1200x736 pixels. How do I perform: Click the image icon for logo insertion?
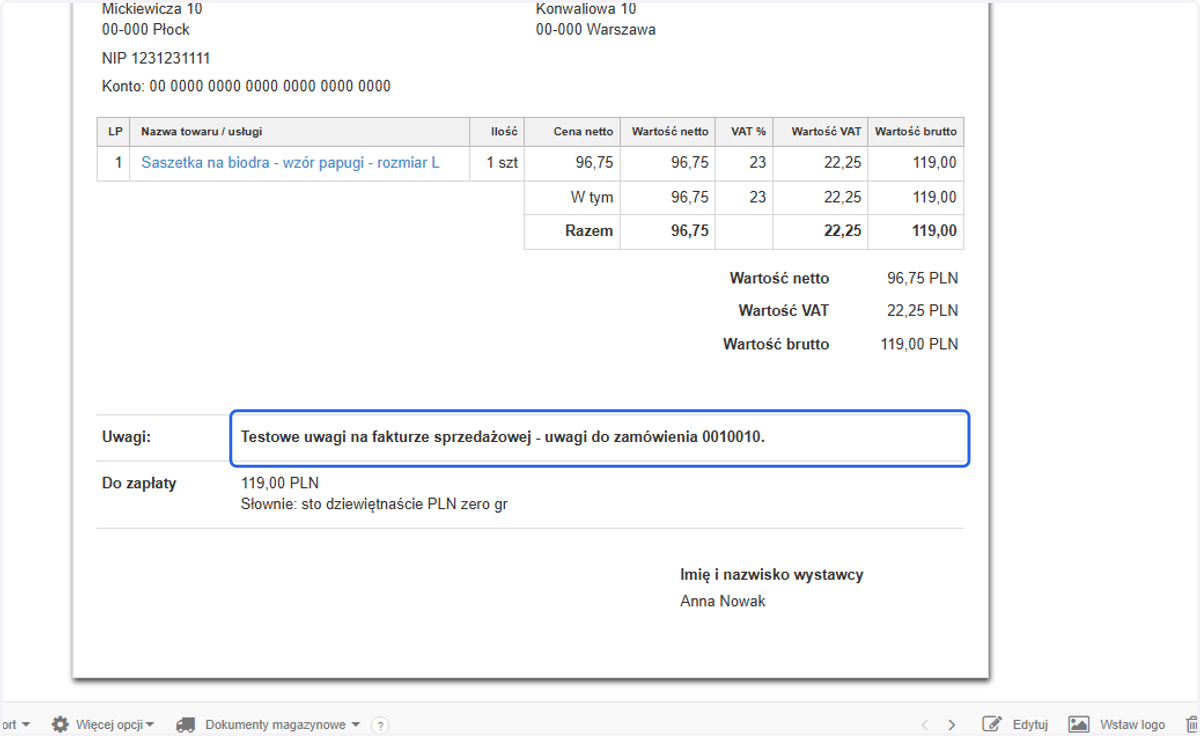[1078, 724]
